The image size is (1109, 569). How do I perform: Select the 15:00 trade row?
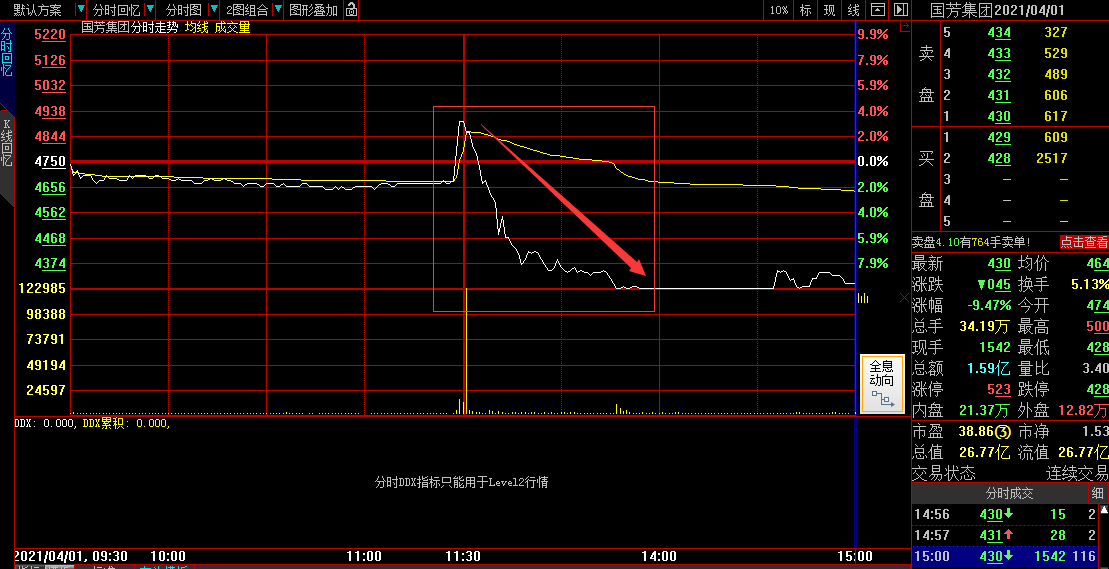(1000, 556)
